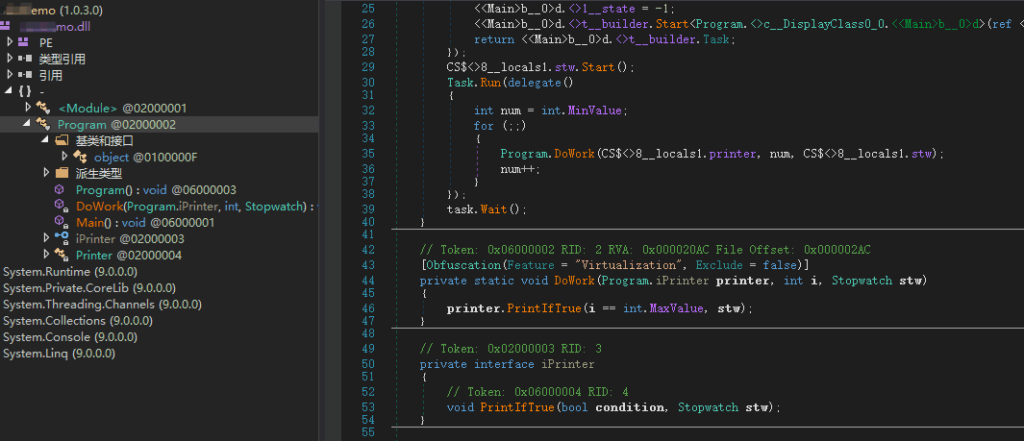The width and height of the screenshot is (1024, 441).
Task: Expand the Printer class node
Action: click(46, 254)
